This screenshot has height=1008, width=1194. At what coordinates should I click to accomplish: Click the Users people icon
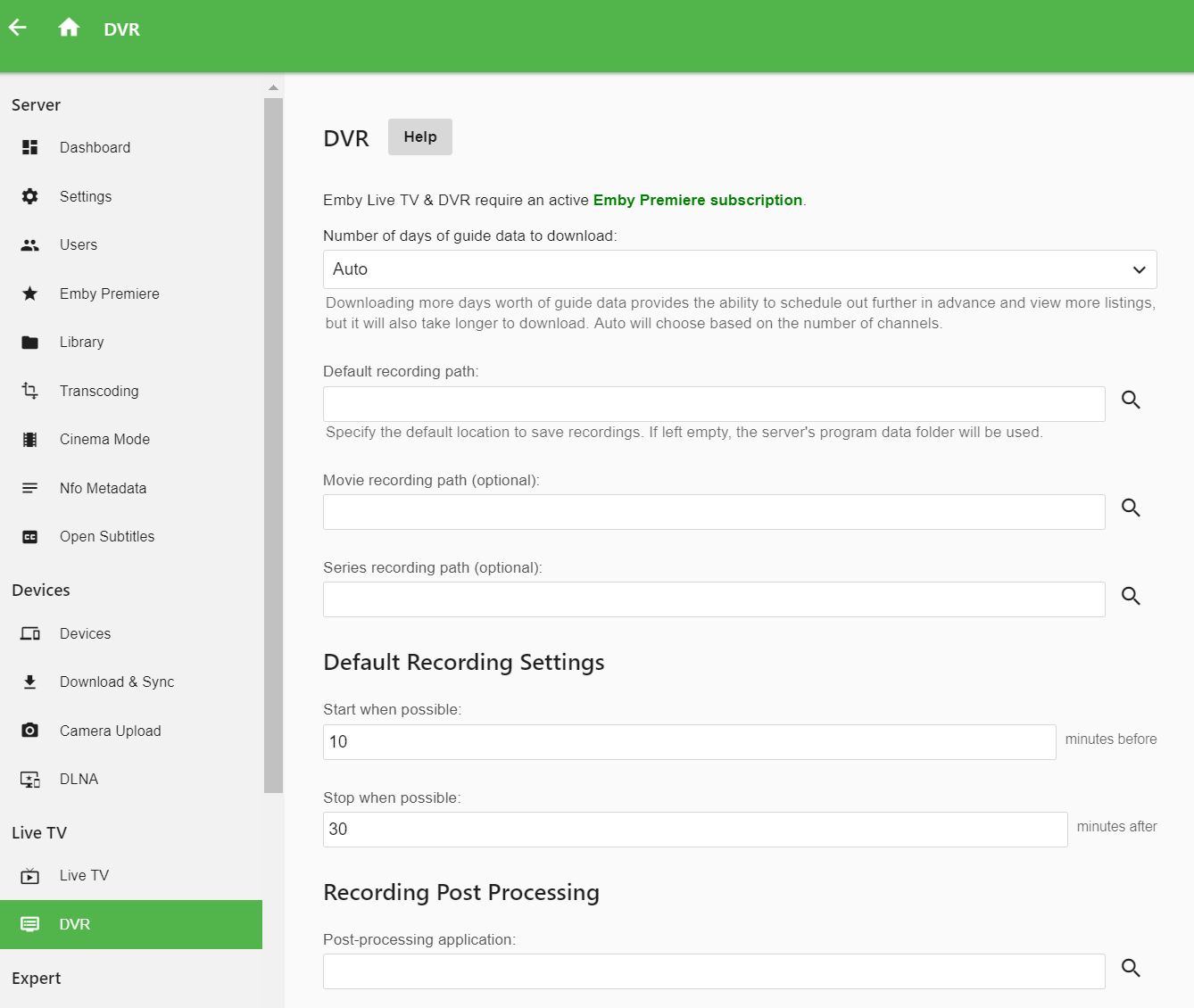[29, 244]
